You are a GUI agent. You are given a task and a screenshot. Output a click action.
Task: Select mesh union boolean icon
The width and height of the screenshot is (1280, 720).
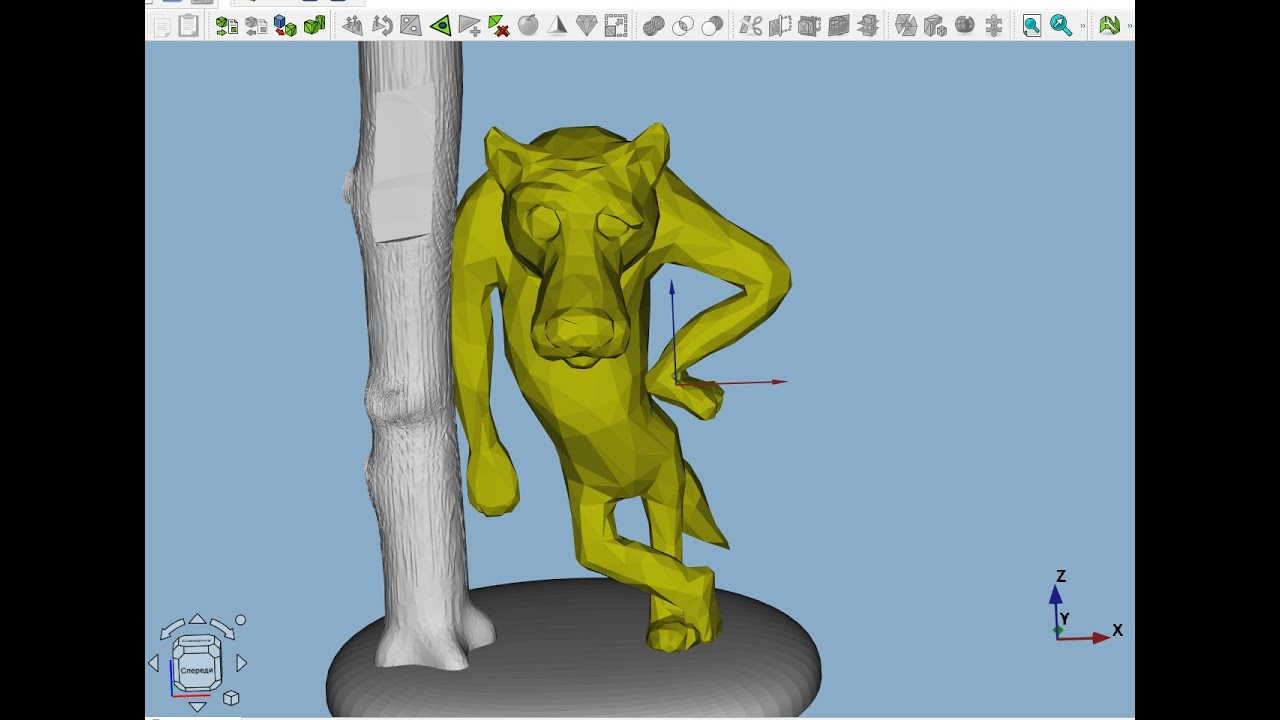click(653, 26)
